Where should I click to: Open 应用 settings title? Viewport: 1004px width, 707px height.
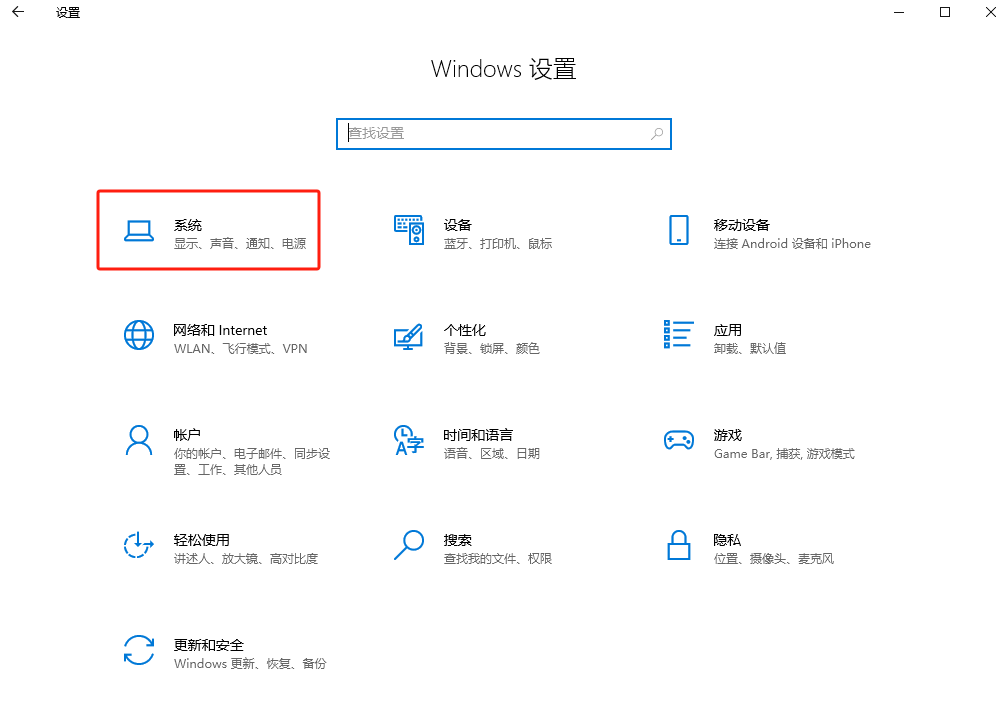click(x=728, y=330)
